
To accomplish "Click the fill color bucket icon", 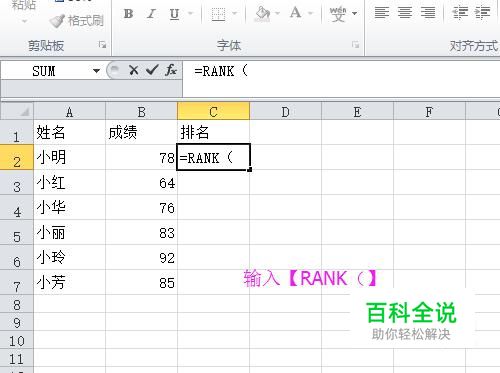I will pos(262,14).
